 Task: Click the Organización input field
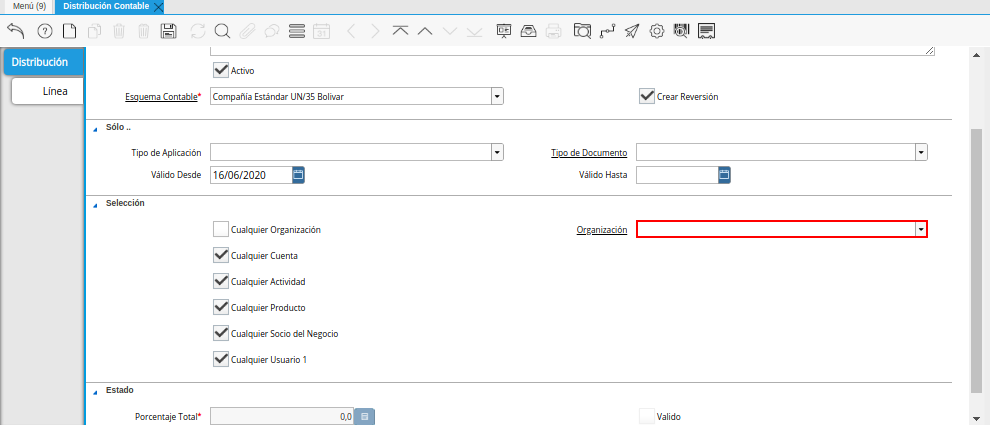pyautogui.click(x=776, y=229)
